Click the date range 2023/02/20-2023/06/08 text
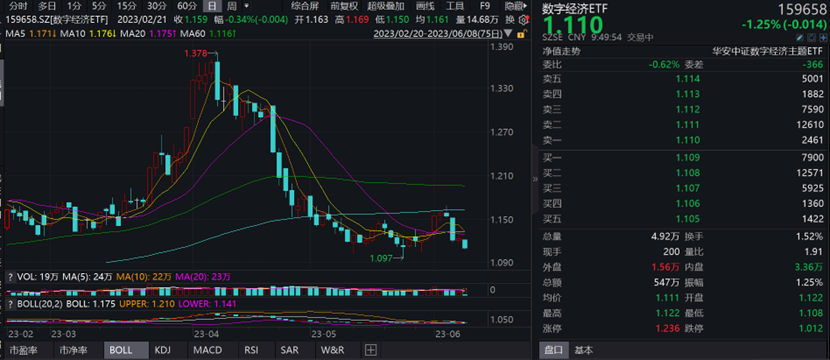Viewport: 830px width, 360px height. pyautogui.click(x=437, y=34)
